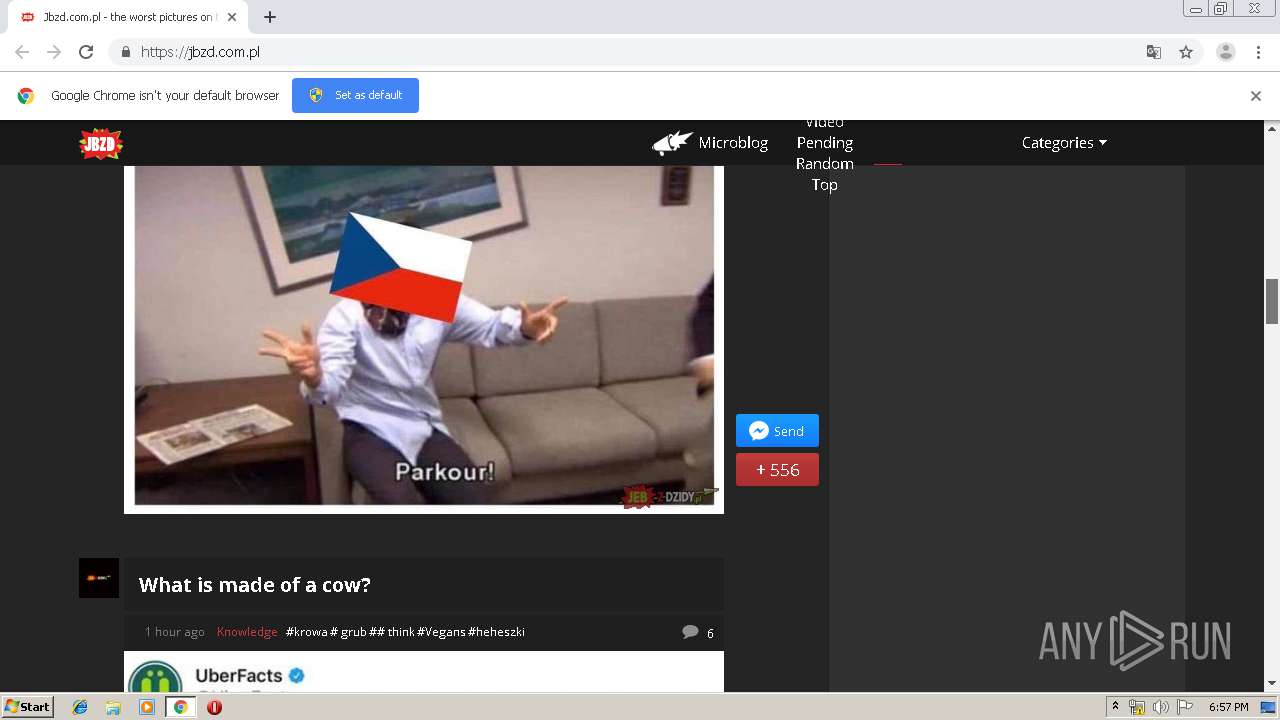
Task: Open the UberFacts tweet image
Action: (x=424, y=672)
